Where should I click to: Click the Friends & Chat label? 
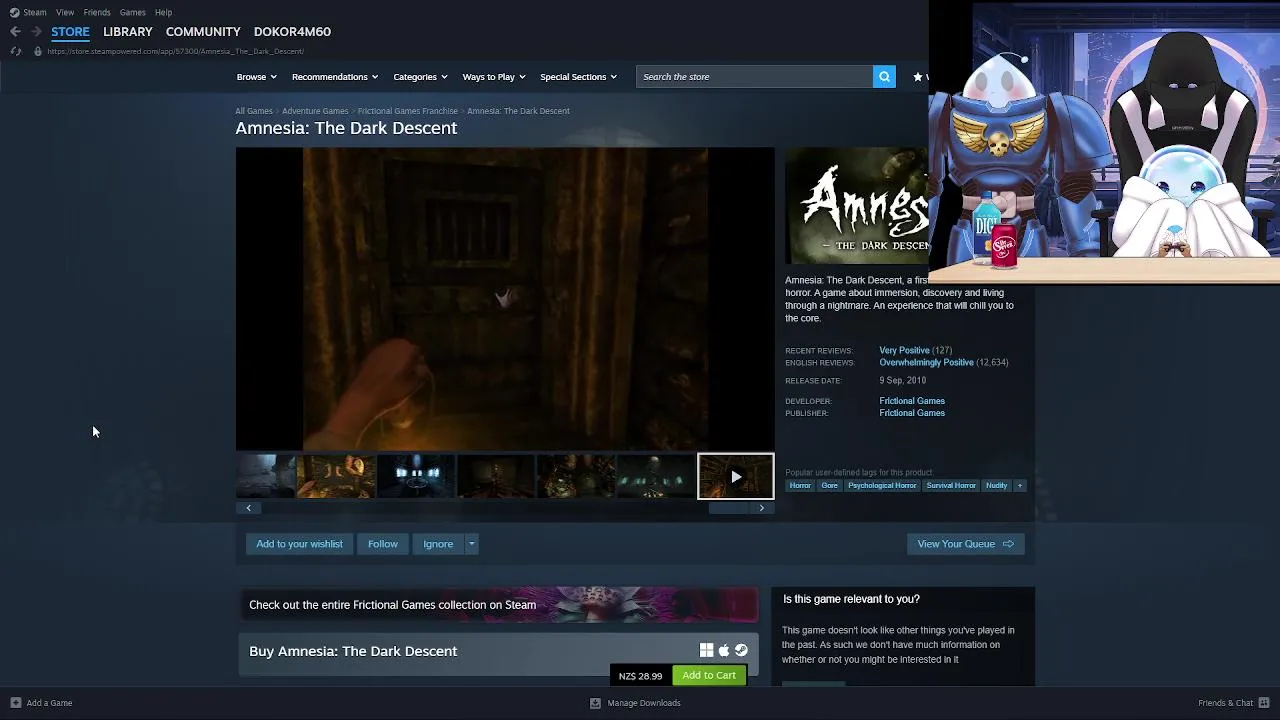[x=1226, y=703]
